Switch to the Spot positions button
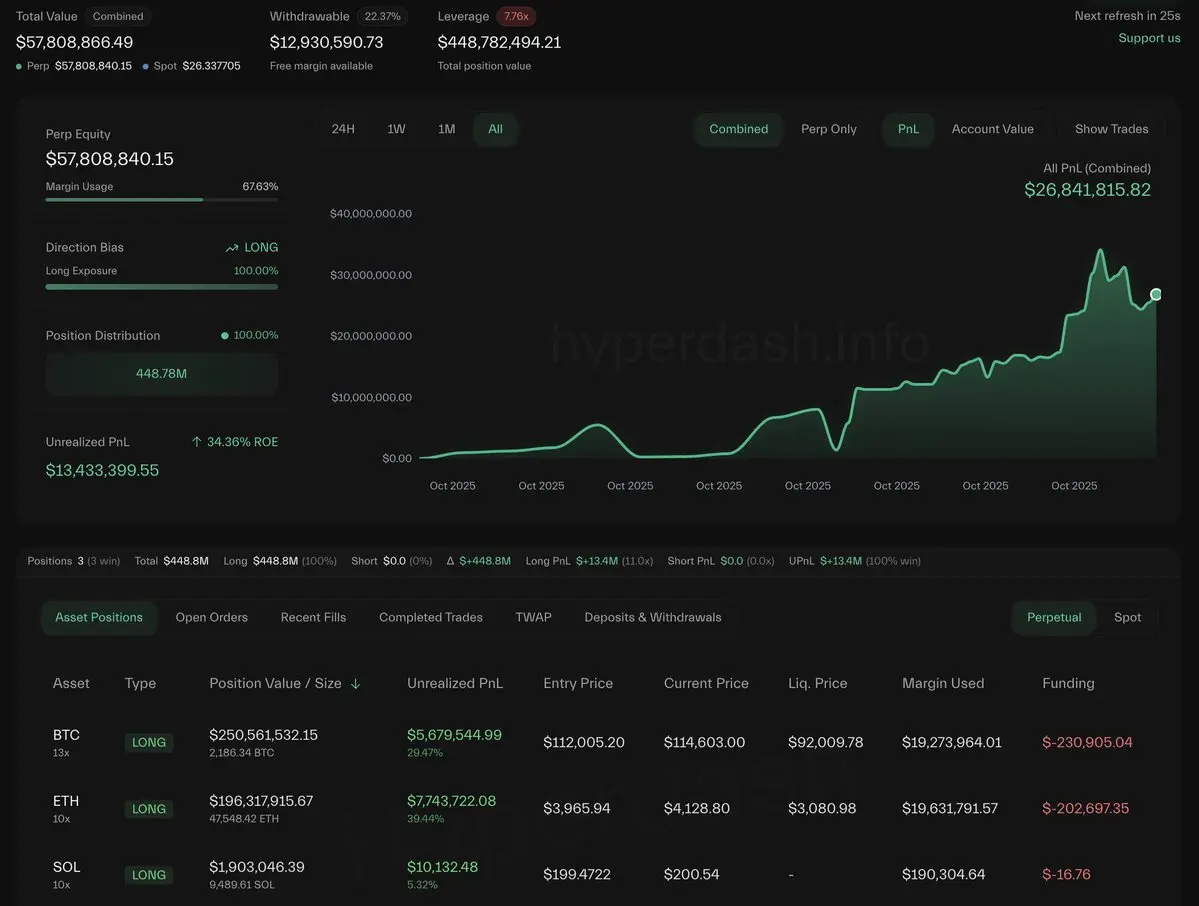Viewport: 1199px width, 906px height. coord(1127,617)
